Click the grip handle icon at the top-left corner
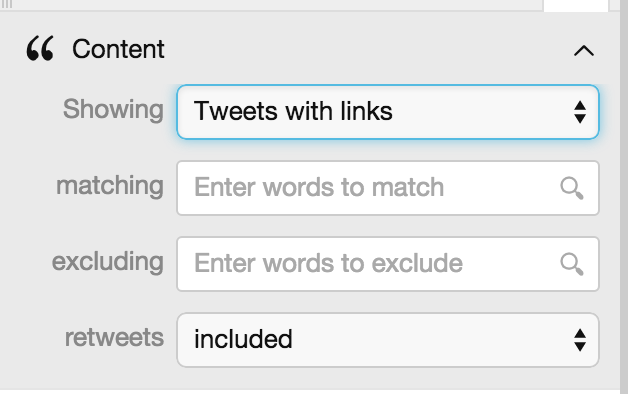 click(7, 4)
